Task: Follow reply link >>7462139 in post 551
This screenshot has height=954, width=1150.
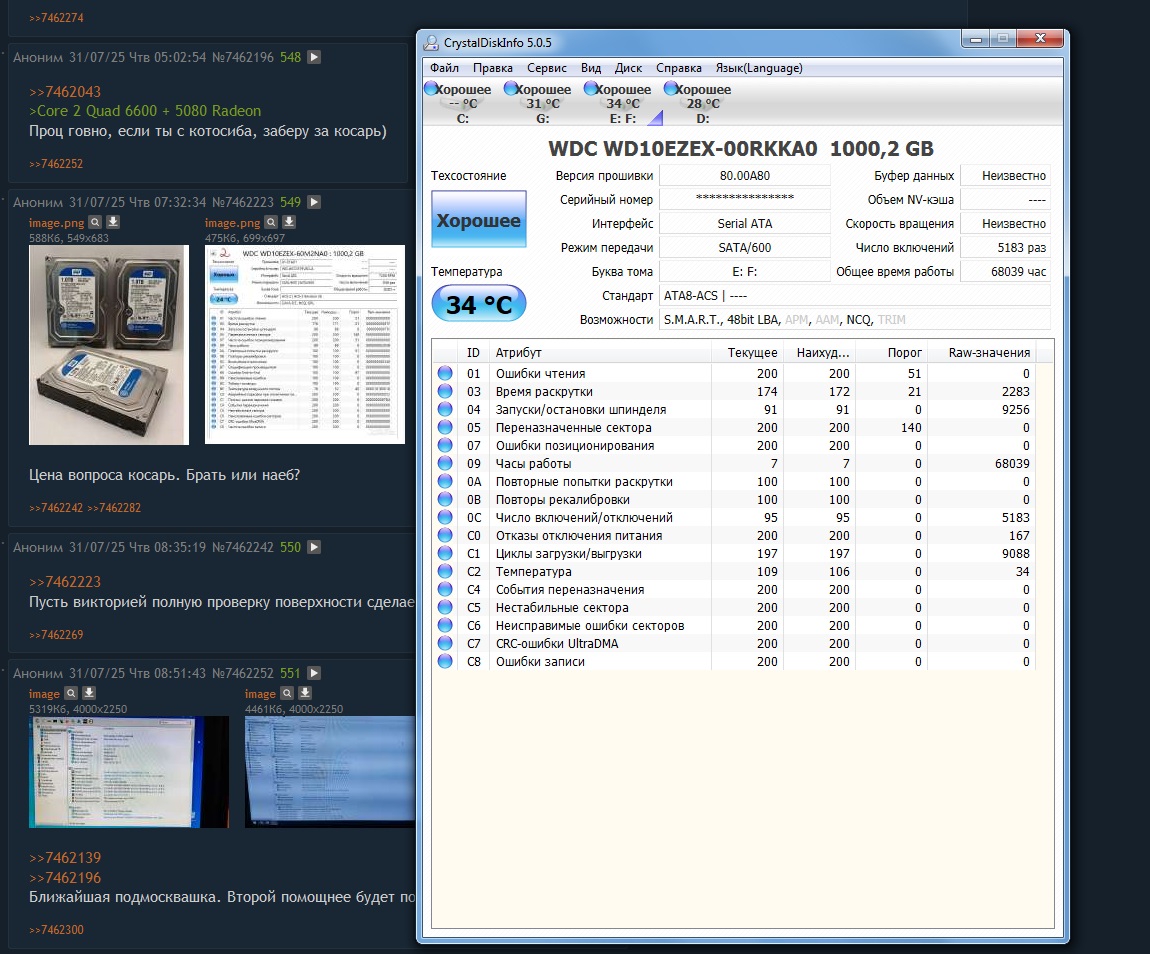Action: [65, 858]
